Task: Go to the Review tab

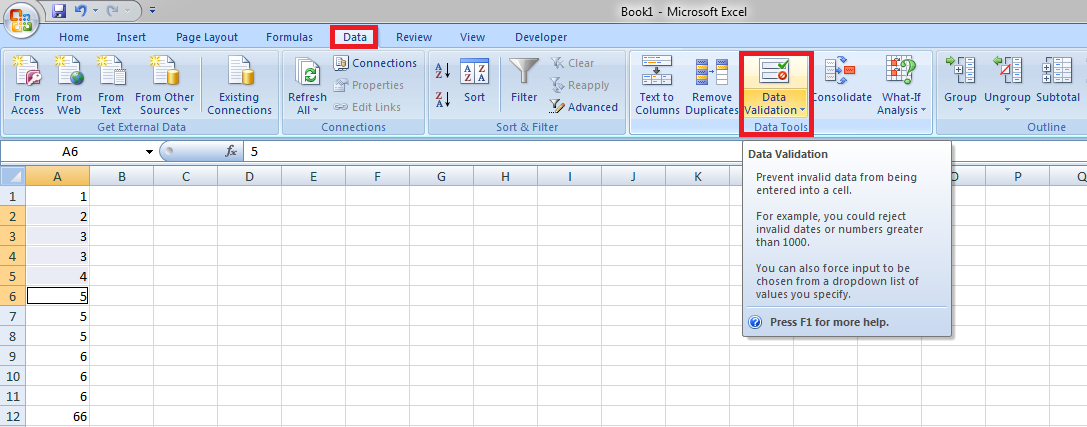Action: pos(414,37)
